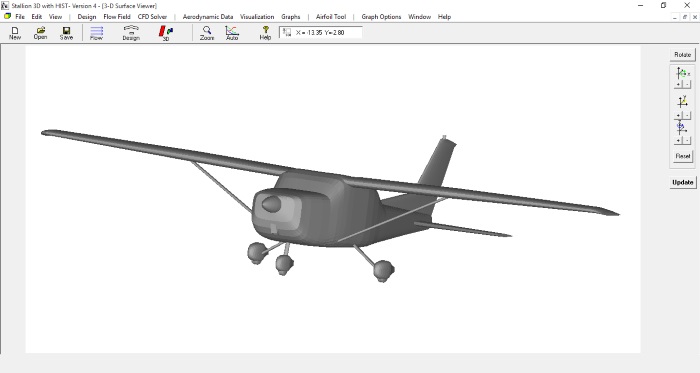Increase Z-axis rotation with plus button
700x373 pixels.
click(x=679, y=141)
